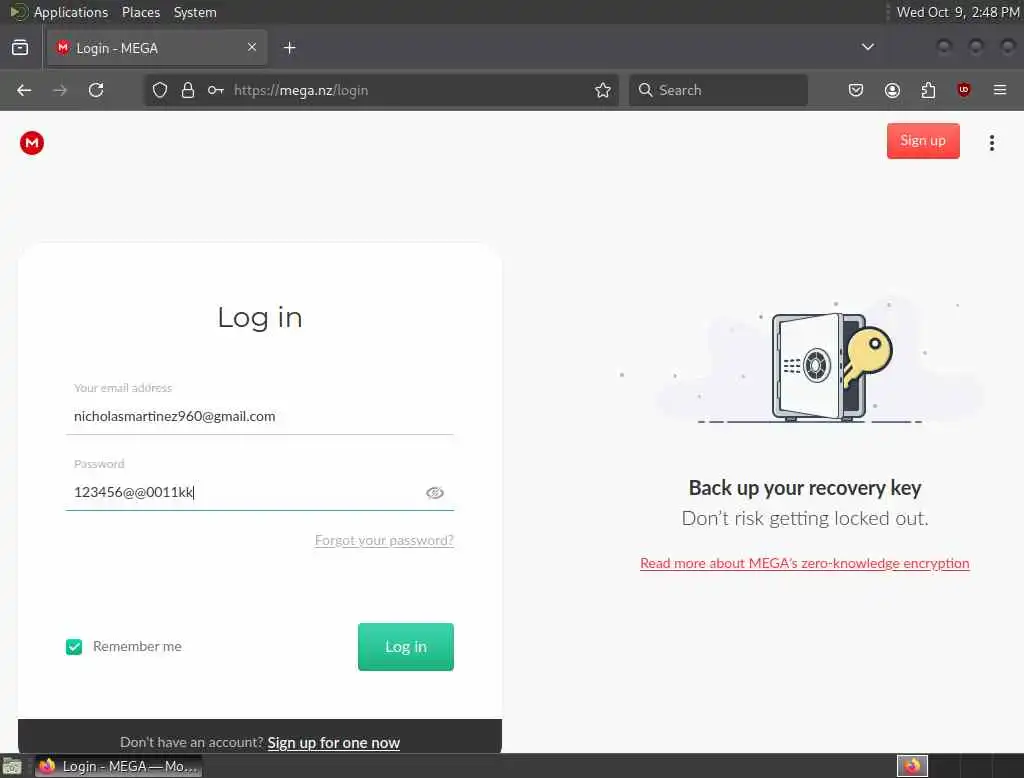Image resolution: width=1024 pixels, height=778 pixels.
Task: Open the extensions puzzle icon
Action: (928, 90)
